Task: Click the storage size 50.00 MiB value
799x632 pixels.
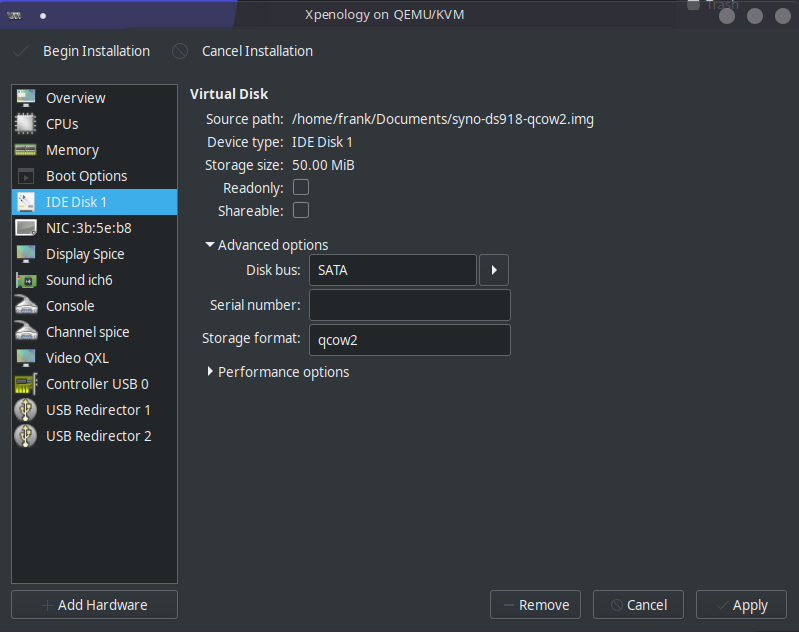Action: 323,165
